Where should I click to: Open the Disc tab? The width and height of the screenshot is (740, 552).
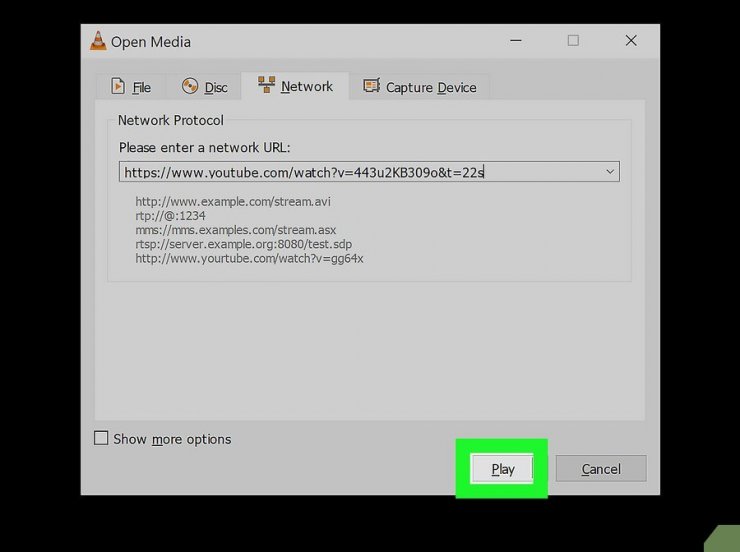216,88
